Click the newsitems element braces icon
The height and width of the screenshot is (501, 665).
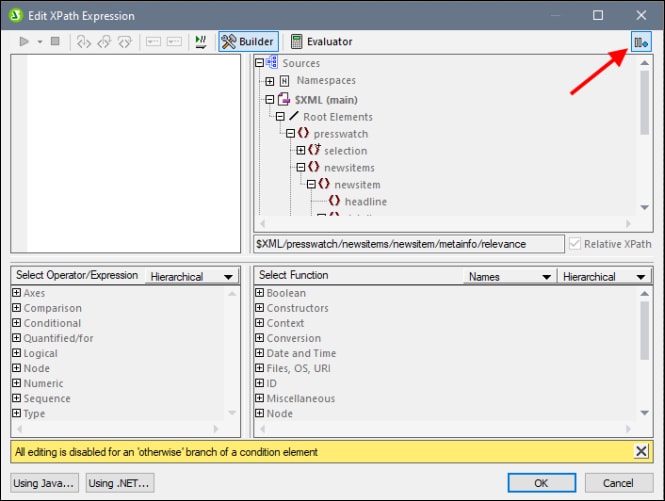click(313, 167)
